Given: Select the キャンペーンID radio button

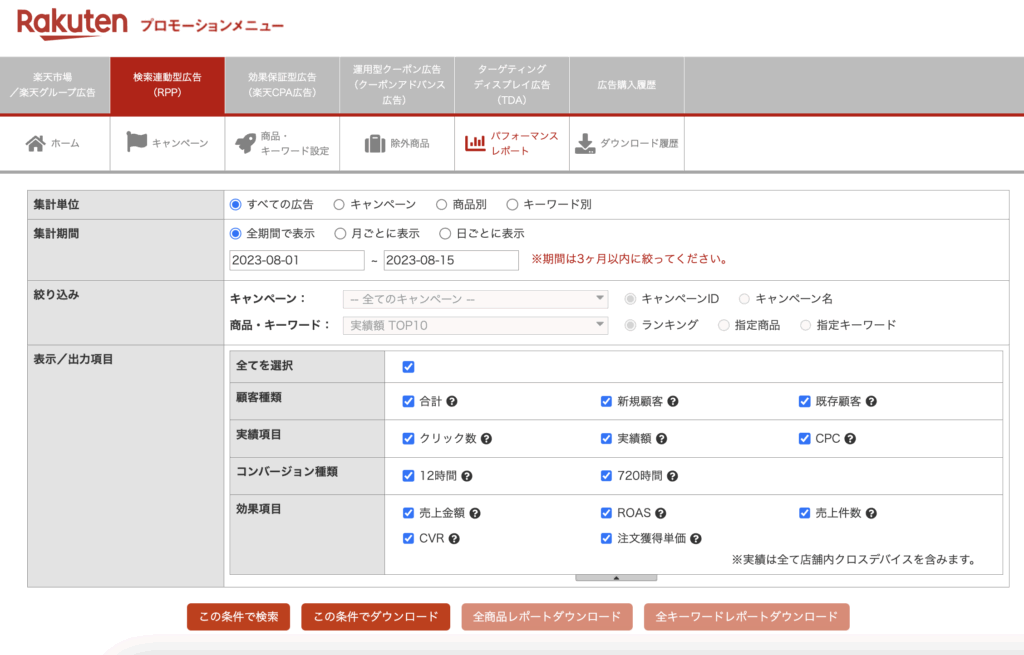Looking at the screenshot, I should point(630,299).
